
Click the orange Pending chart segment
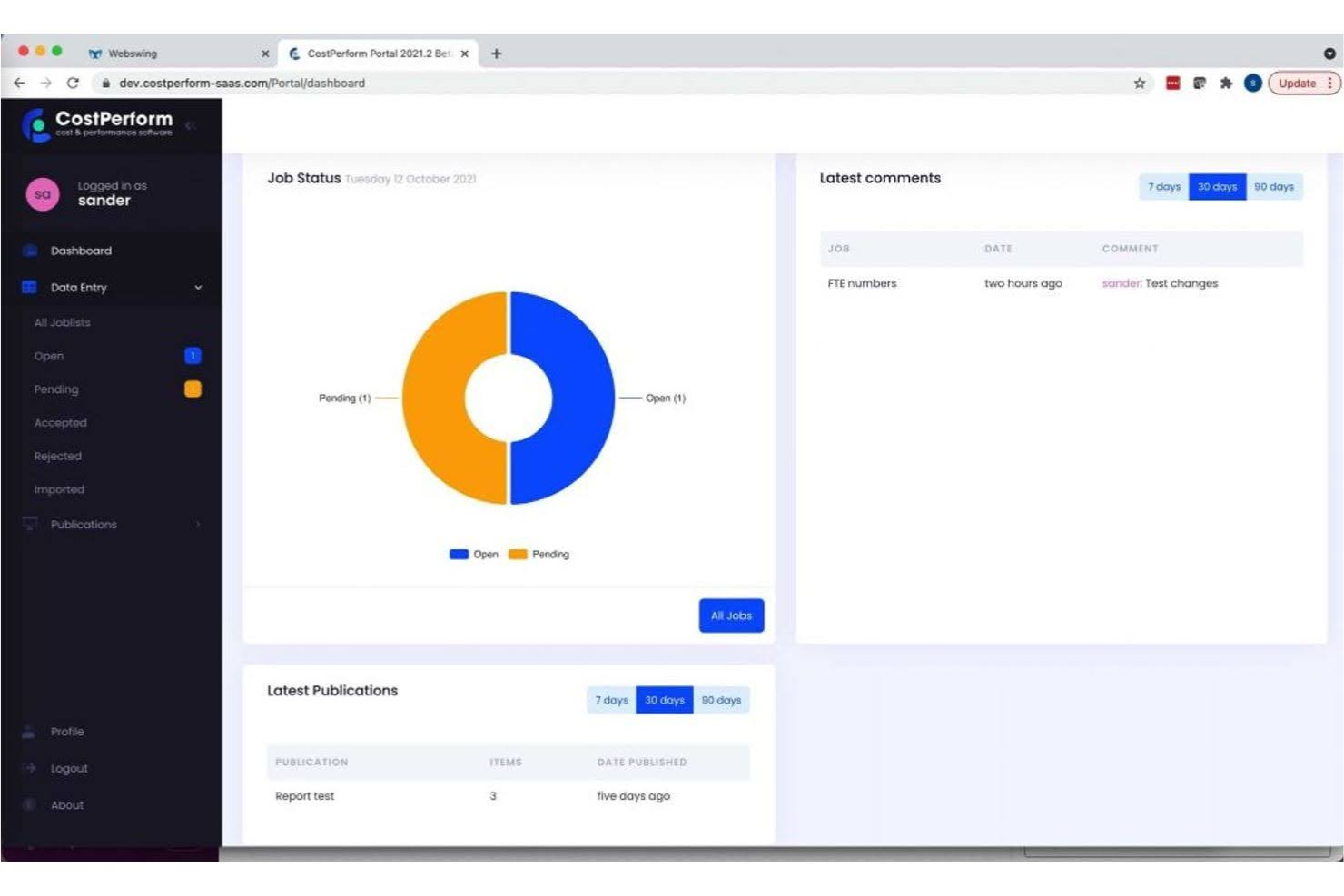(436, 398)
